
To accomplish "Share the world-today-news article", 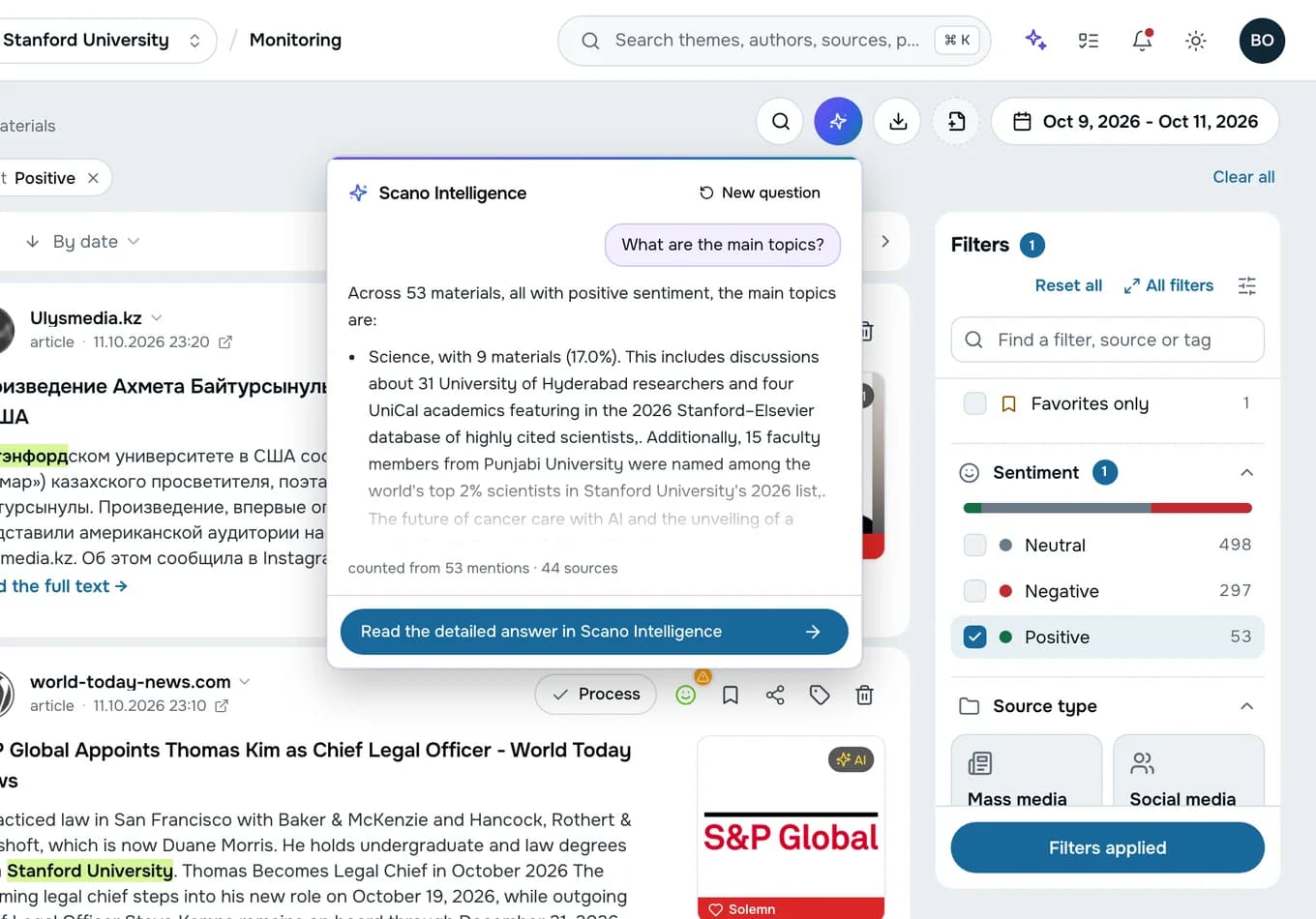I will coord(775,695).
